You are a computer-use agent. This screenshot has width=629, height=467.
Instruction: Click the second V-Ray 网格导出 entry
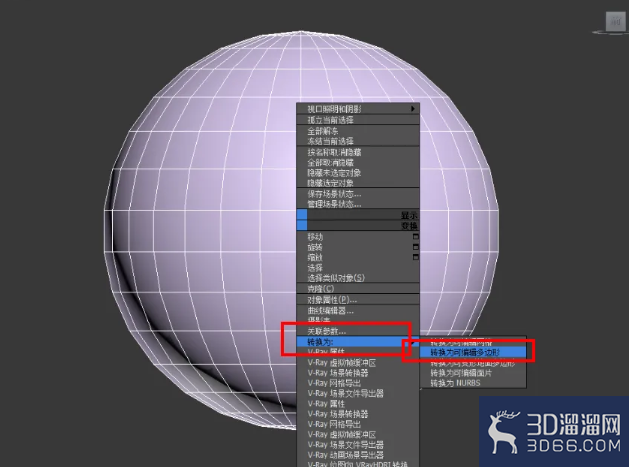358,424
